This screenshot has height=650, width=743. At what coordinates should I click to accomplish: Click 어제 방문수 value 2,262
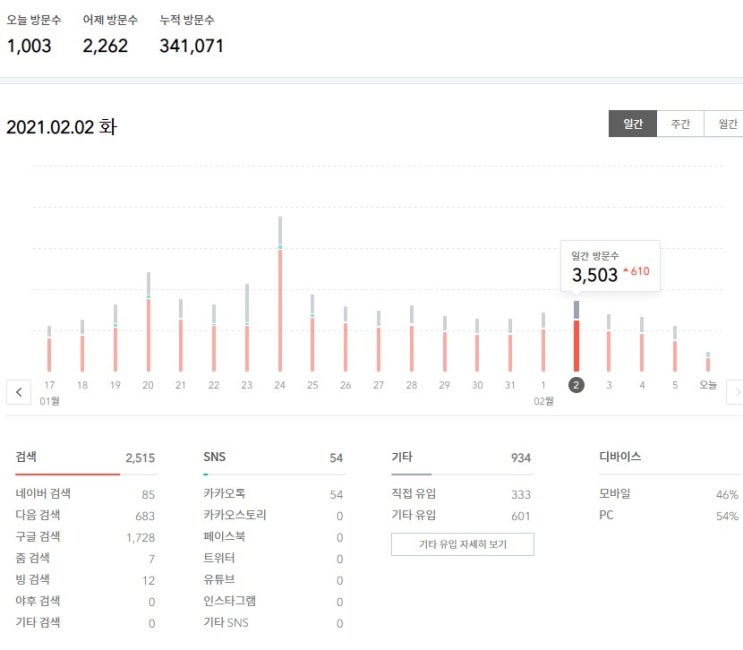[105, 46]
